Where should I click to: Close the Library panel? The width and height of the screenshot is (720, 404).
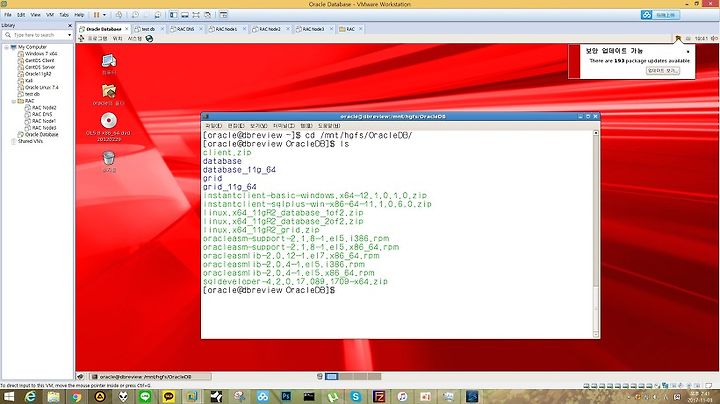70,25
